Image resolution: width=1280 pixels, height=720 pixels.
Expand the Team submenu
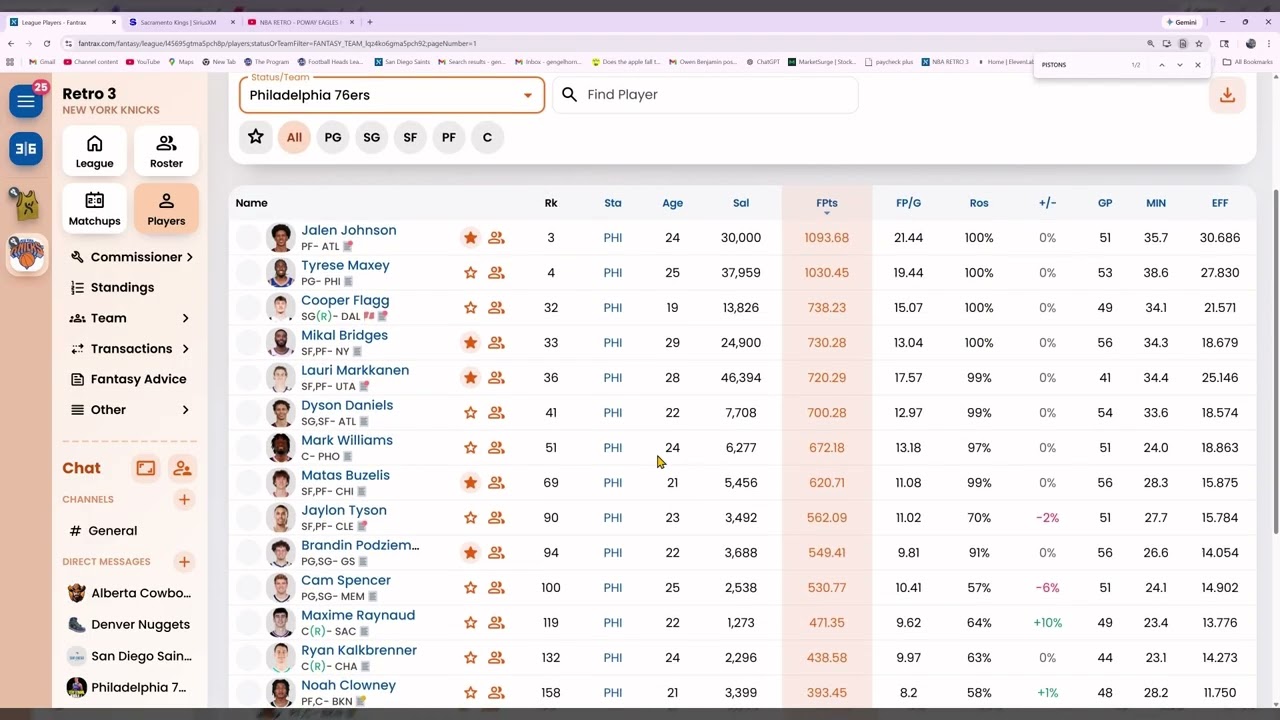131,318
